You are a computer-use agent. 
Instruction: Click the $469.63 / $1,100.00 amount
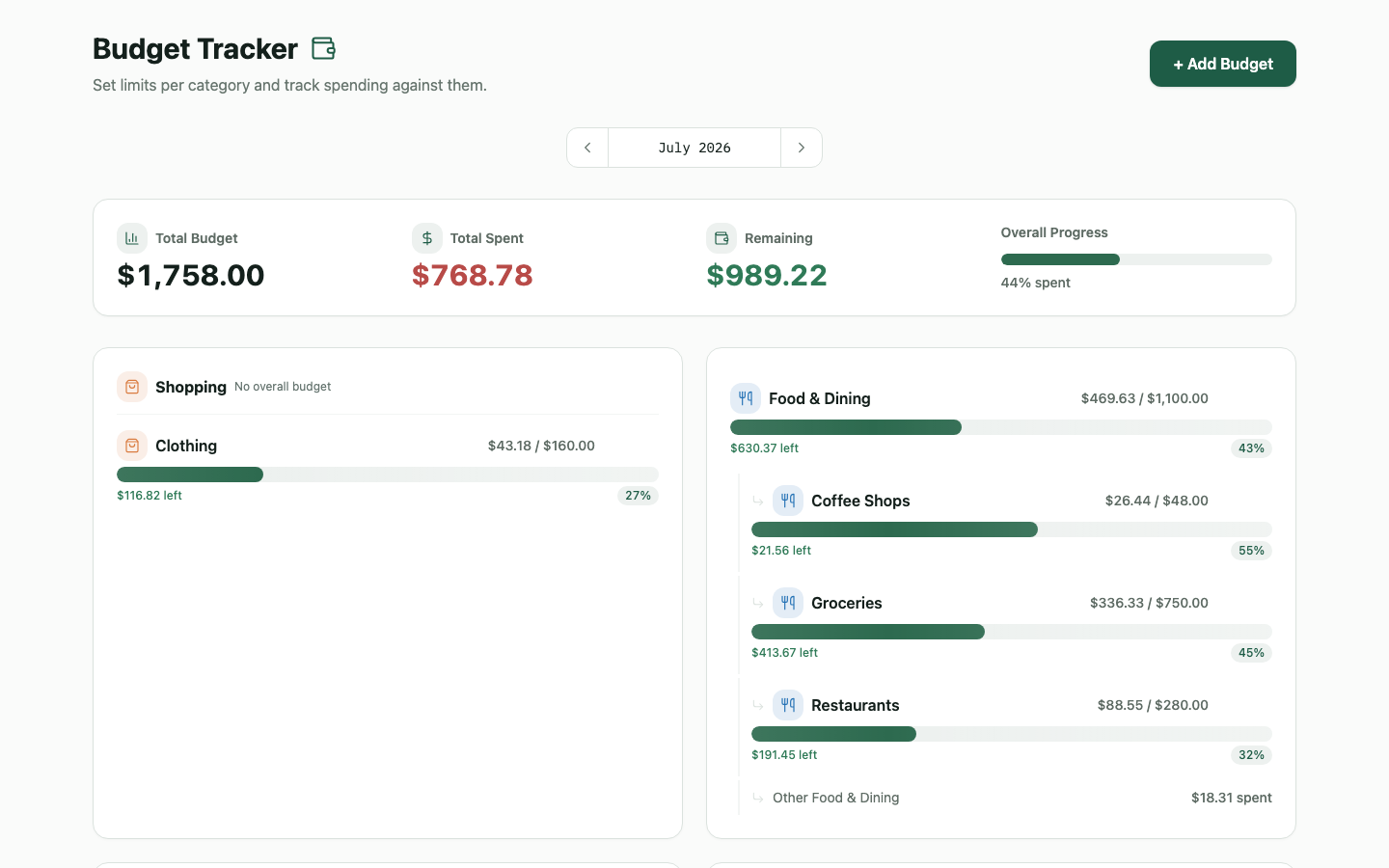tap(1145, 398)
